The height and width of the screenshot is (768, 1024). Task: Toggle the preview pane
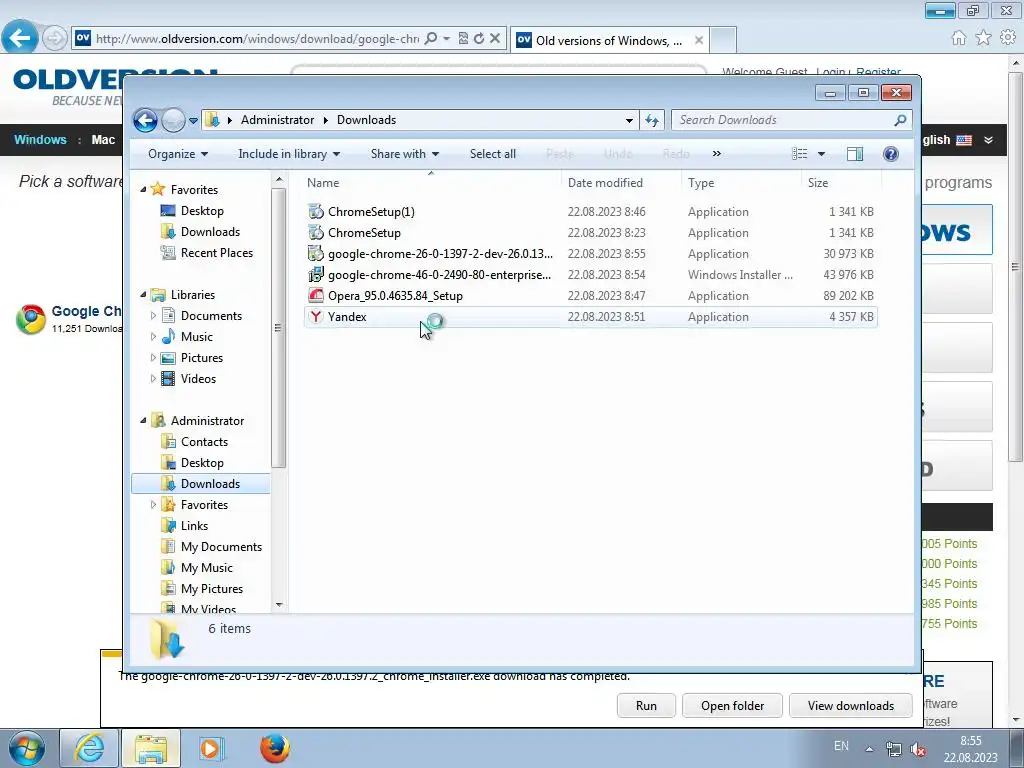click(855, 154)
